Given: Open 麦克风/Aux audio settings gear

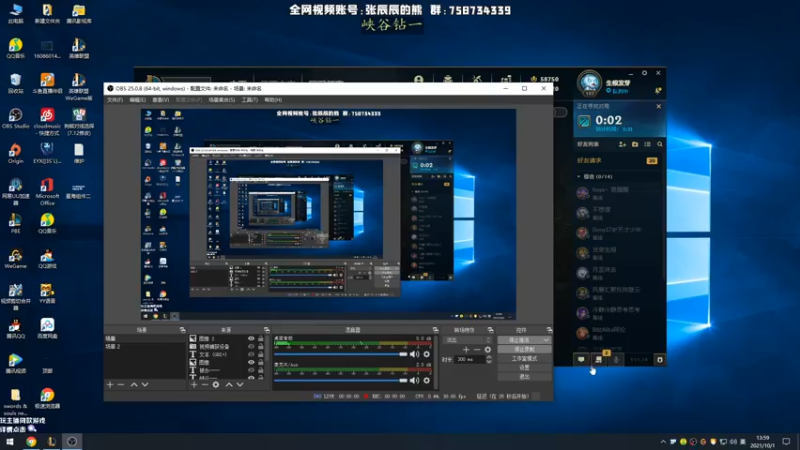Looking at the screenshot, I should [427, 380].
